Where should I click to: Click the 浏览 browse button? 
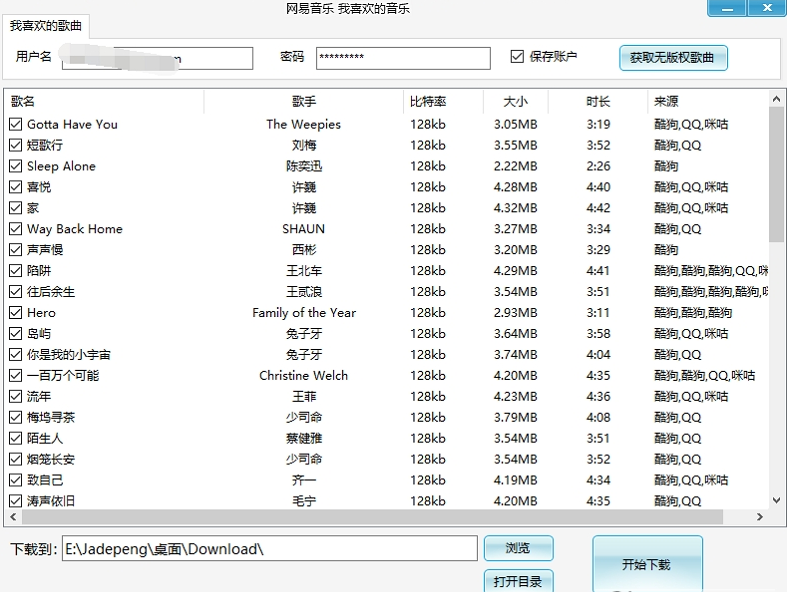pyautogui.click(x=518, y=548)
